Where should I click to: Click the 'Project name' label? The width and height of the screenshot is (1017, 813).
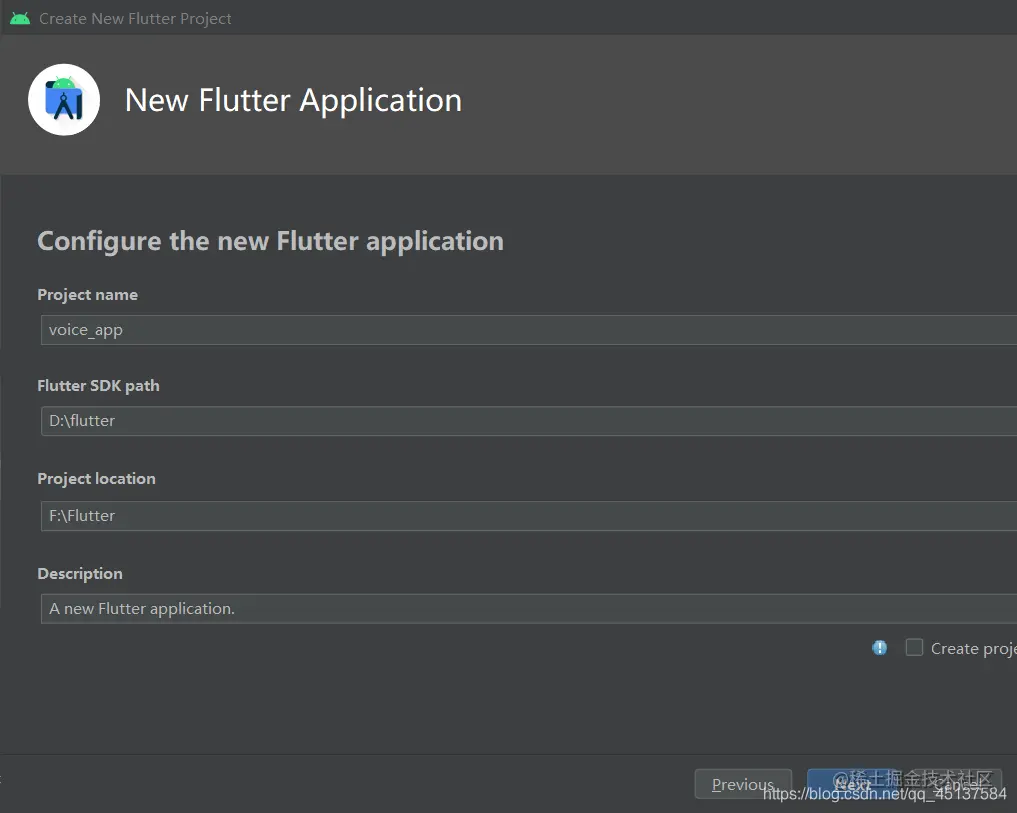pos(88,295)
